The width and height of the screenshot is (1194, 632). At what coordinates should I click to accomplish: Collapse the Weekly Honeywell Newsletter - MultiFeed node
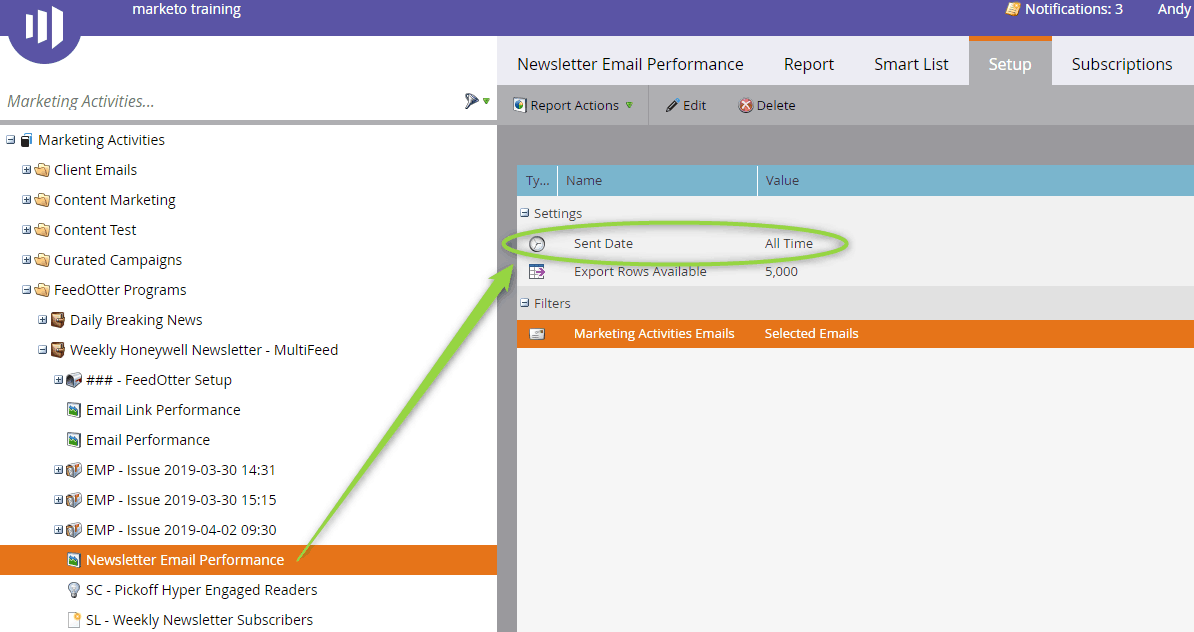42,349
